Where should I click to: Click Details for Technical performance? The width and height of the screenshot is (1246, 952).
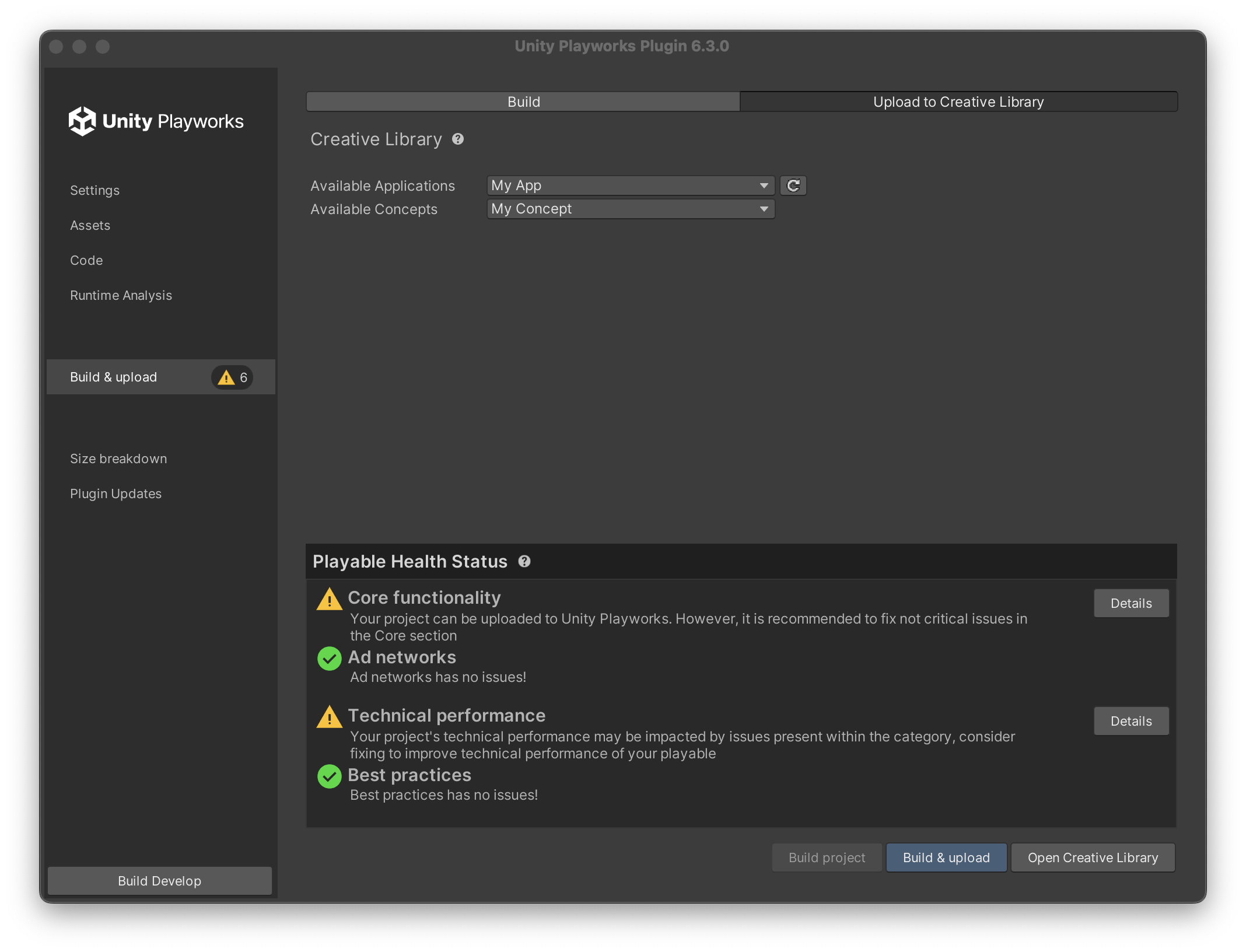1131,721
